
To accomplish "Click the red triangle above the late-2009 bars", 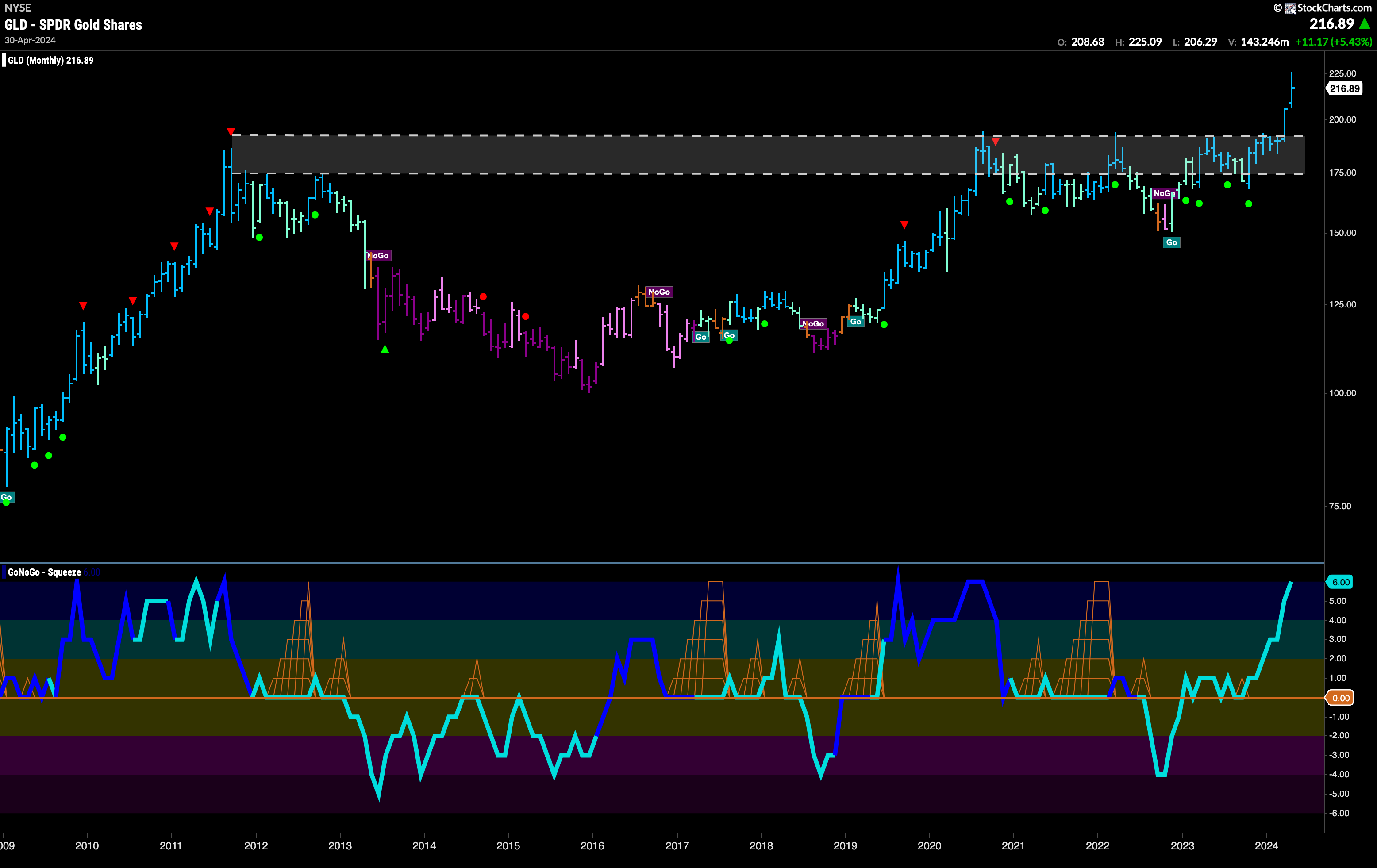I will (84, 306).
